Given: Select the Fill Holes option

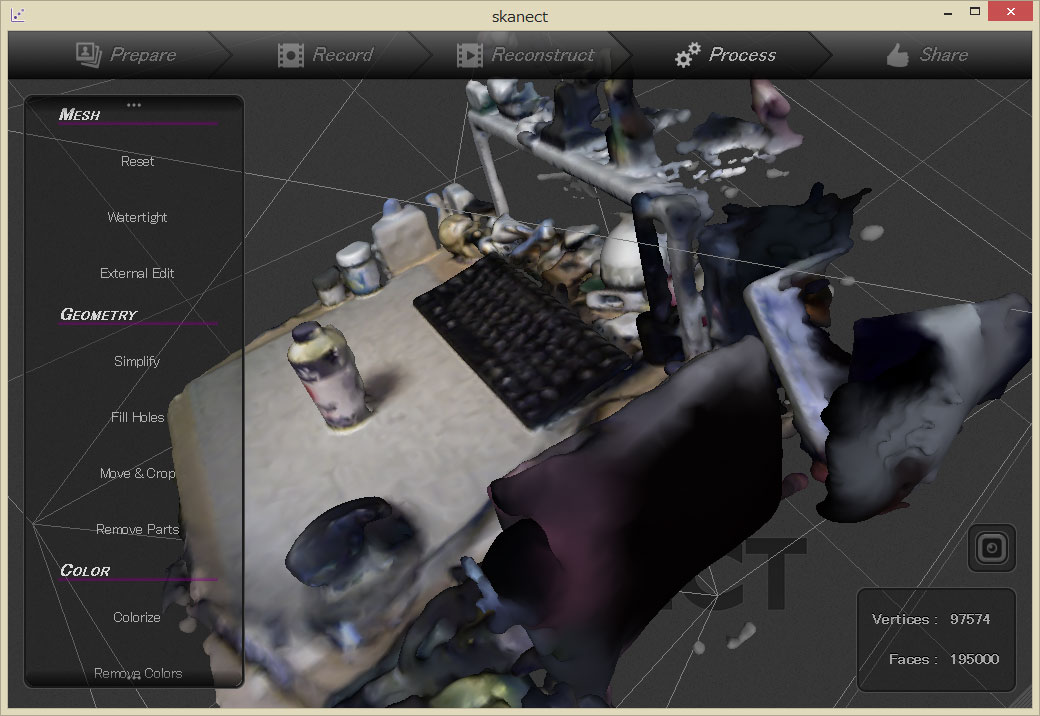Looking at the screenshot, I should click(137, 417).
